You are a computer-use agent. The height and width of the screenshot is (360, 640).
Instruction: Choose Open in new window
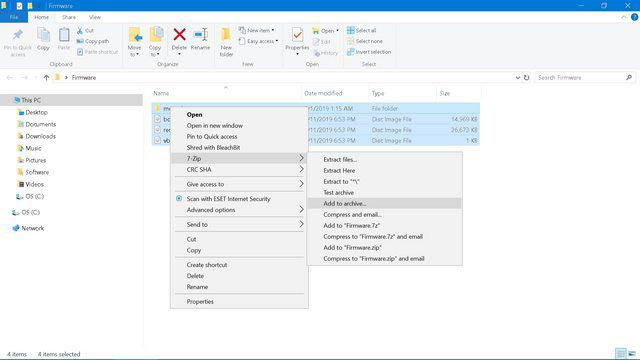pyautogui.click(x=239, y=126)
